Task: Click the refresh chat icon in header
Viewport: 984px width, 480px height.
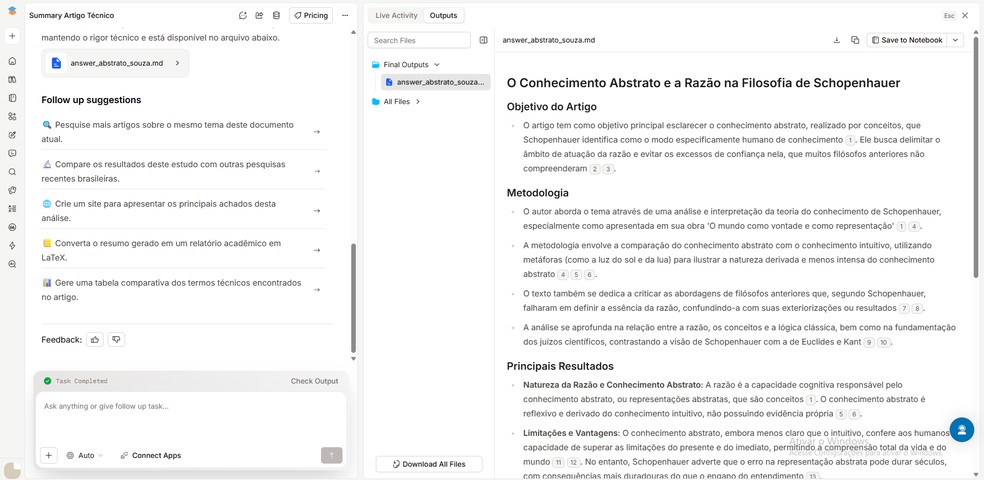Action: [243, 15]
